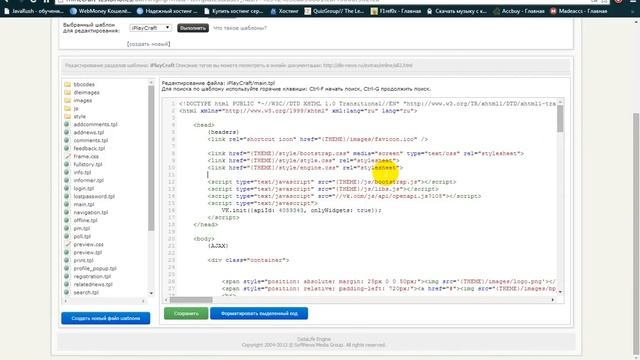
Task: Click the code editor scroll right arrow
Action: pos(553,300)
